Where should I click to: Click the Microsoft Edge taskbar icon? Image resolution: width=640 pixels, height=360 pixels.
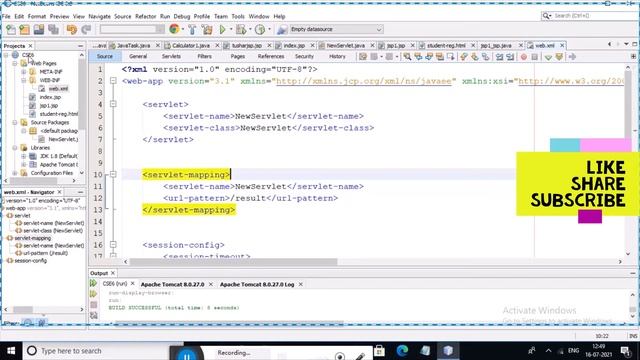tap(402, 350)
